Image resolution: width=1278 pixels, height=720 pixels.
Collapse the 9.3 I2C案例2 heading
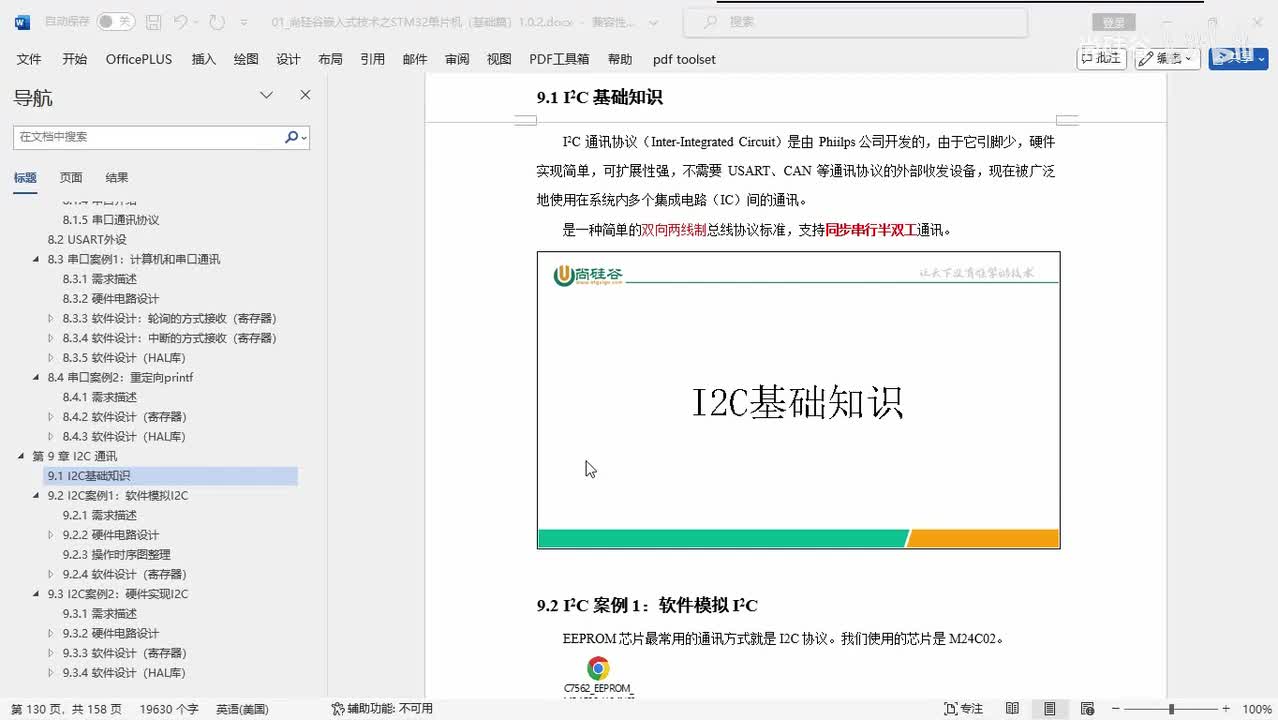(x=37, y=594)
